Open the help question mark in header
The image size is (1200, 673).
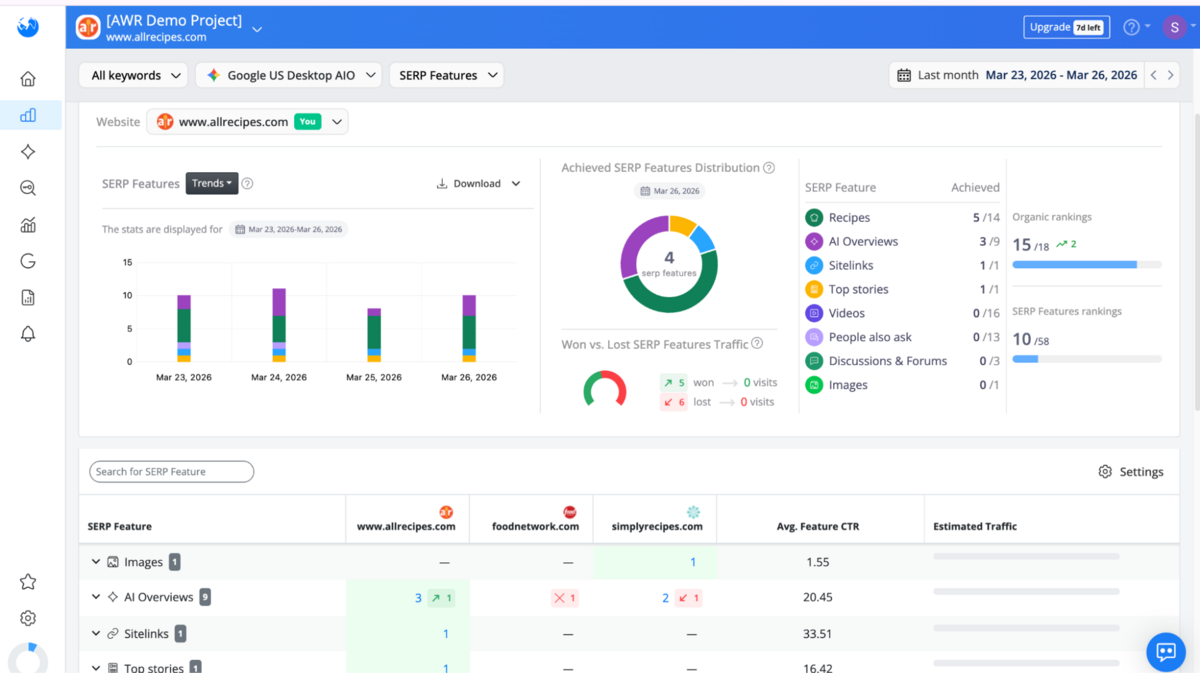click(x=1131, y=27)
